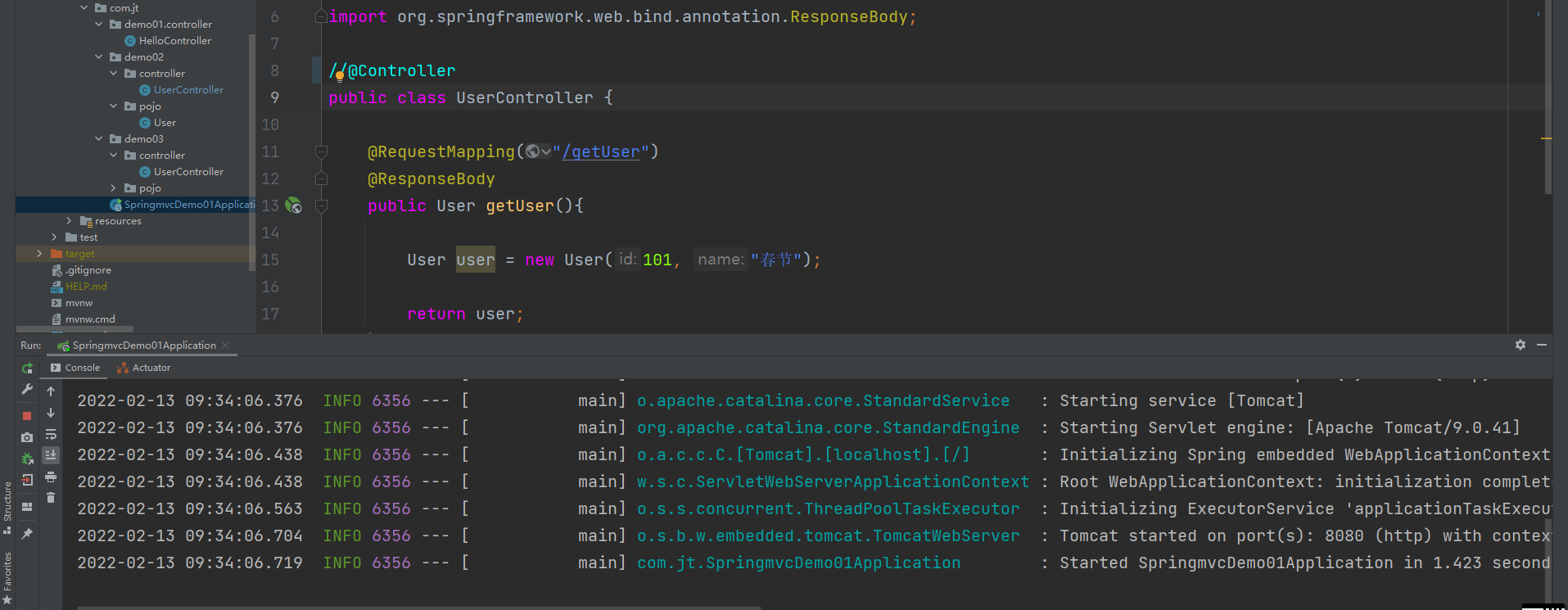Switch to the Actuator tab

tap(144, 368)
